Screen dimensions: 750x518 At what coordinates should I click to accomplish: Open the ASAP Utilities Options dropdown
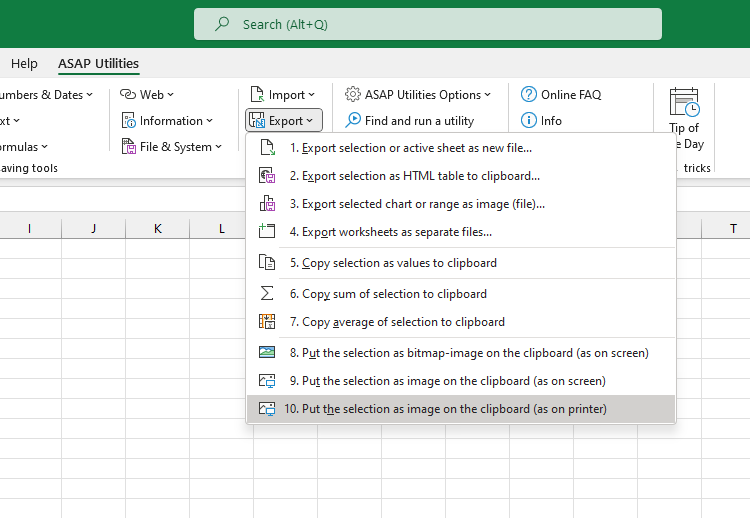click(418, 95)
